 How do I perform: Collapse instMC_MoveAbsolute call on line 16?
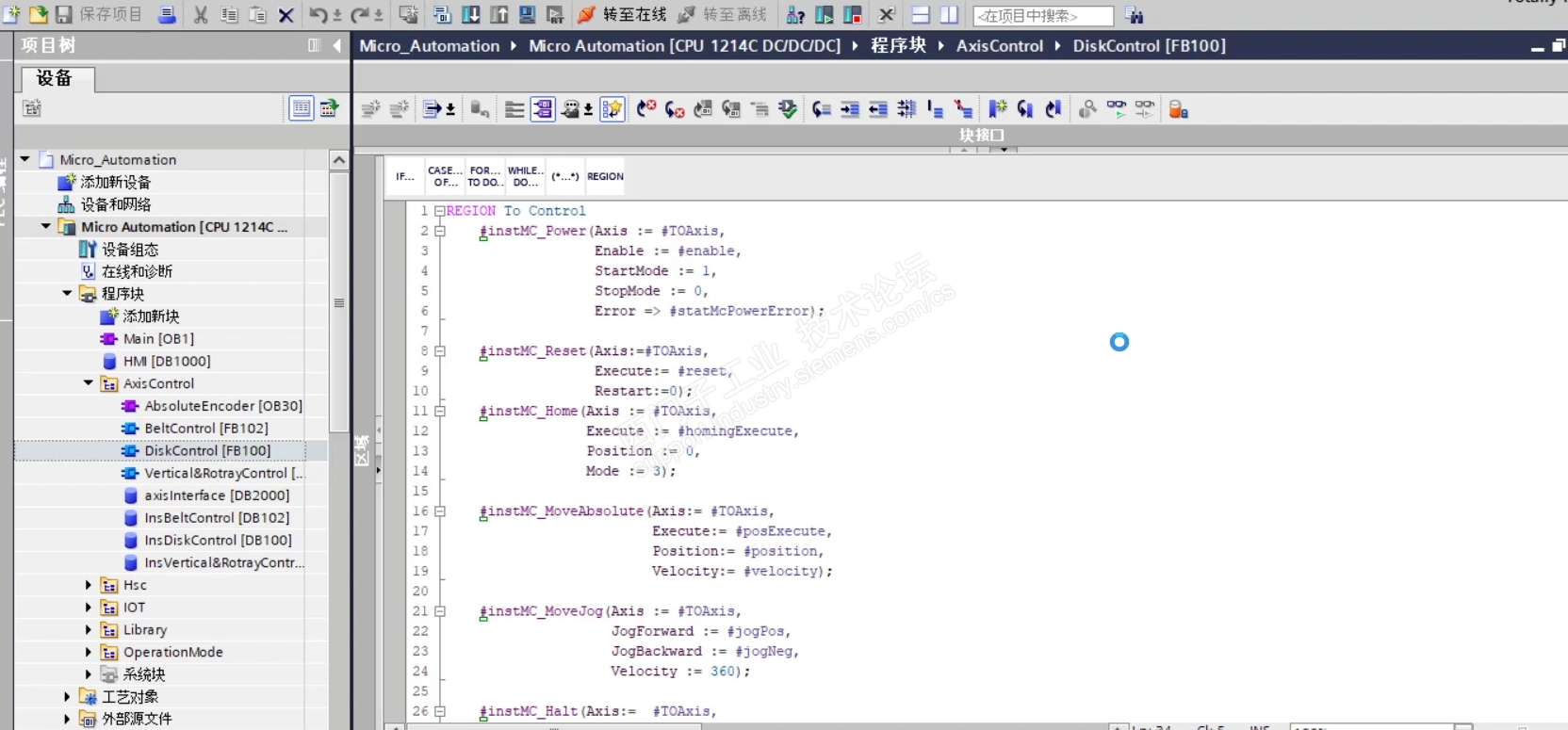pyautogui.click(x=439, y=511)
